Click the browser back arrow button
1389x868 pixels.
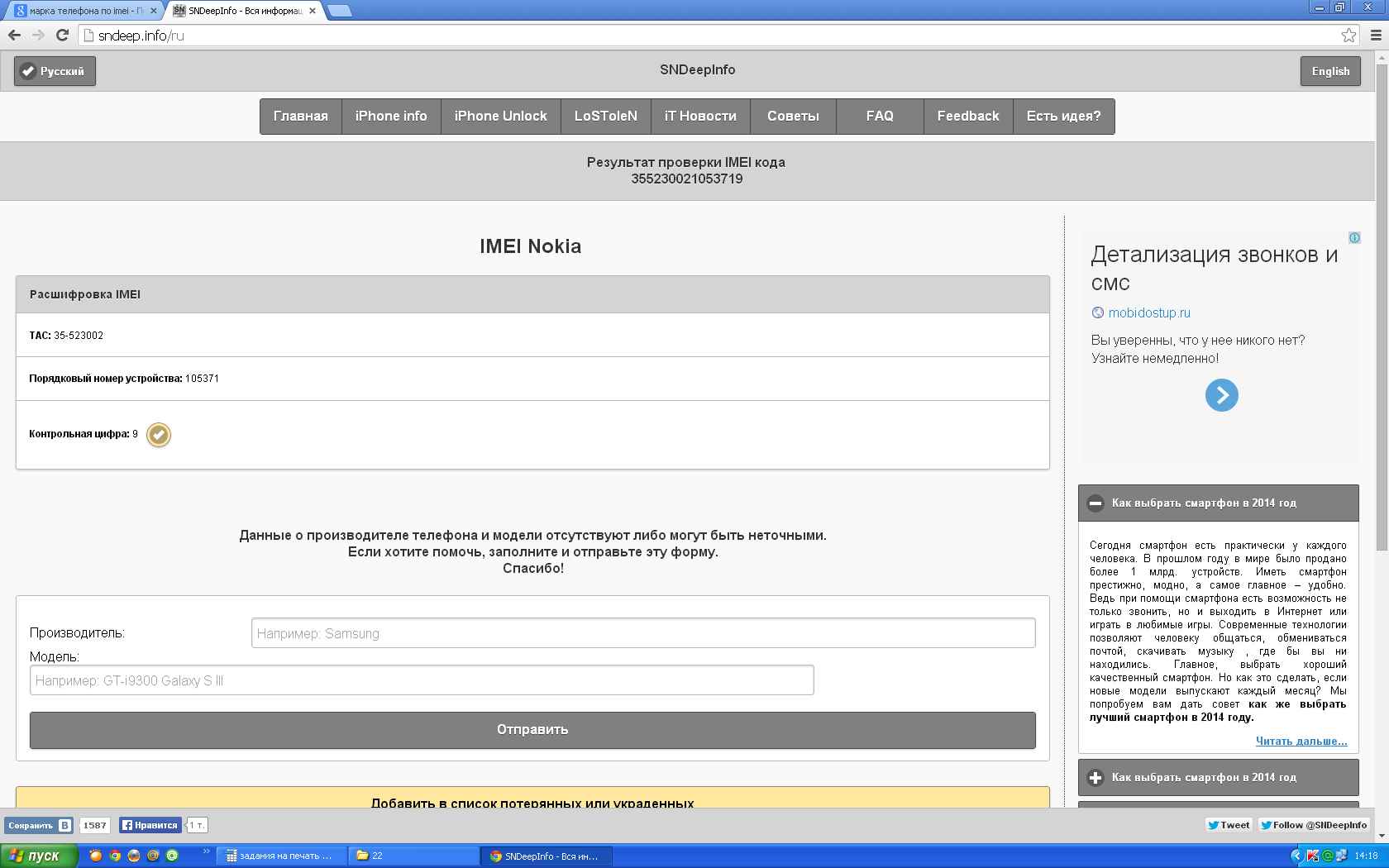tap(14, 35)
